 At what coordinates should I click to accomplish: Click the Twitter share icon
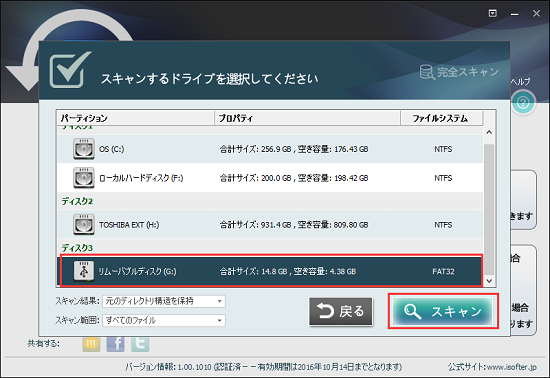coord(140,343)
